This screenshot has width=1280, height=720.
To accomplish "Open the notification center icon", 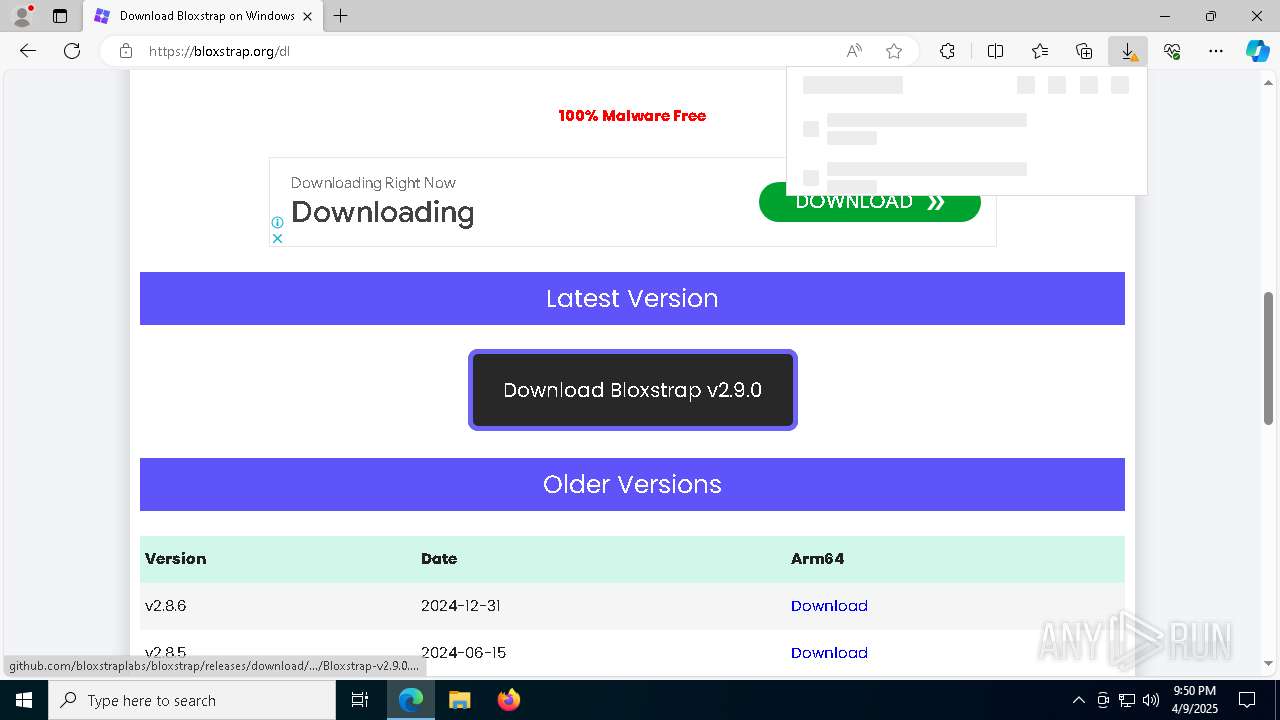I will 1247,700.
